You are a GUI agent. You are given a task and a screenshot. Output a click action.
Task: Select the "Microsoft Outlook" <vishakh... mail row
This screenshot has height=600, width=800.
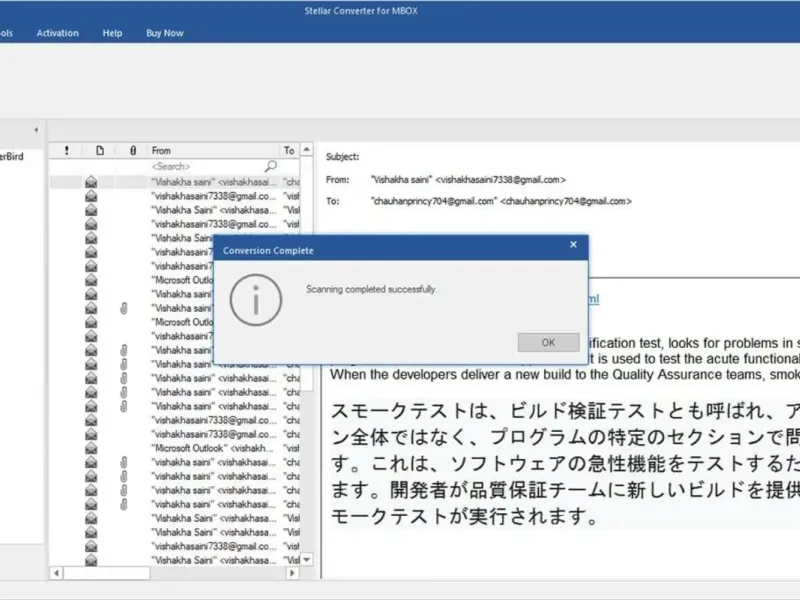[x=174, y=448]
